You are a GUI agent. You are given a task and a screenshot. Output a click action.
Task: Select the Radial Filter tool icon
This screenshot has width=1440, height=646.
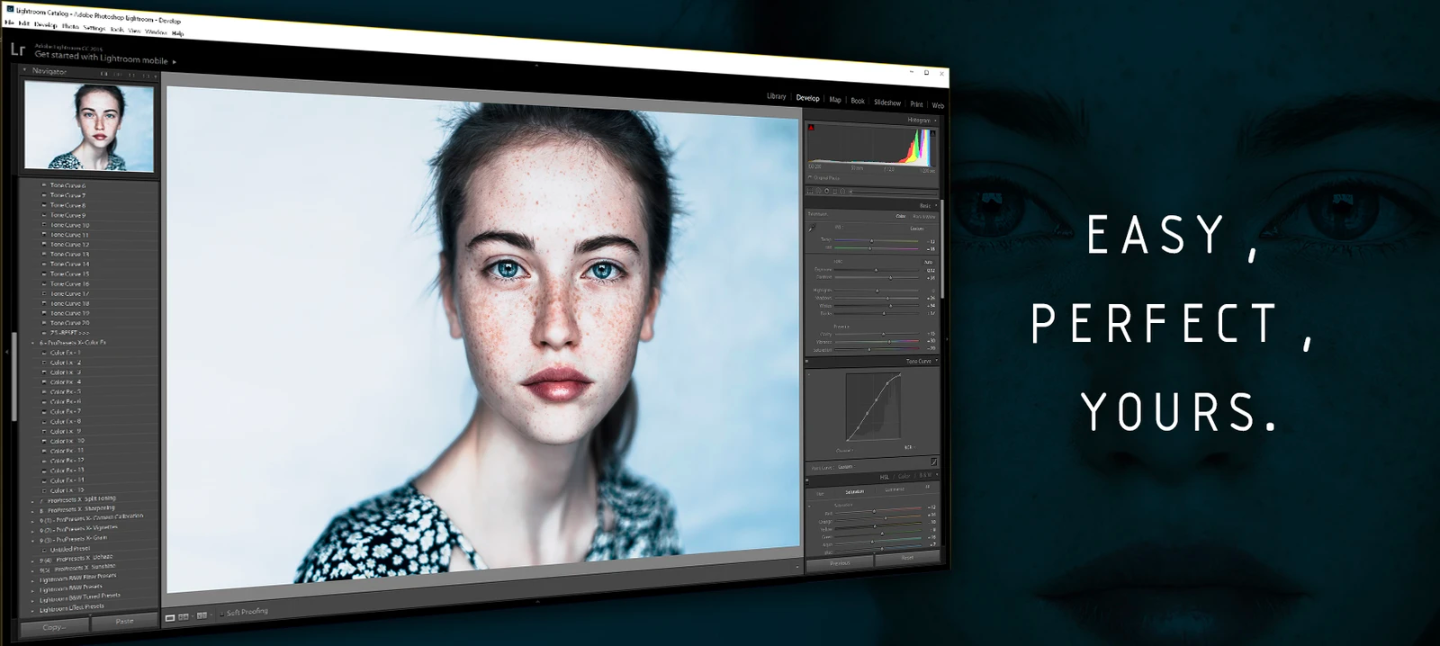click(x=840, y=191)
